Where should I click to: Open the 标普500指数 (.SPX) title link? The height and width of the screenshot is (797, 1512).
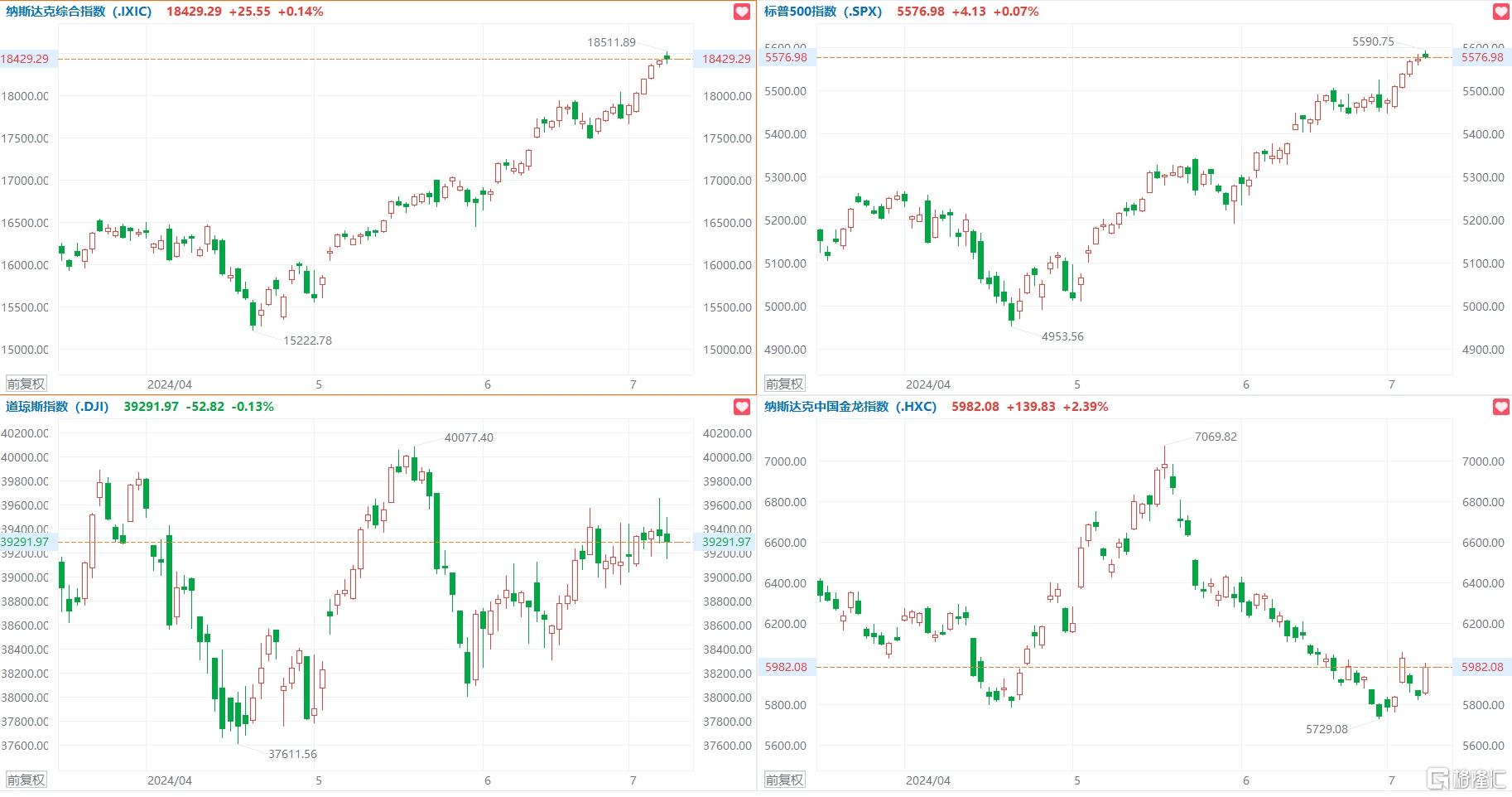[x=823, y=12]
